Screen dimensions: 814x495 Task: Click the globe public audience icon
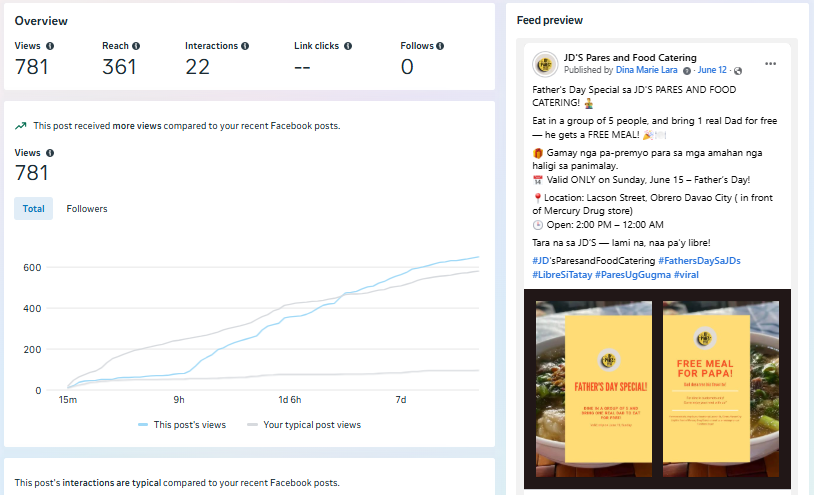[738, 71]
